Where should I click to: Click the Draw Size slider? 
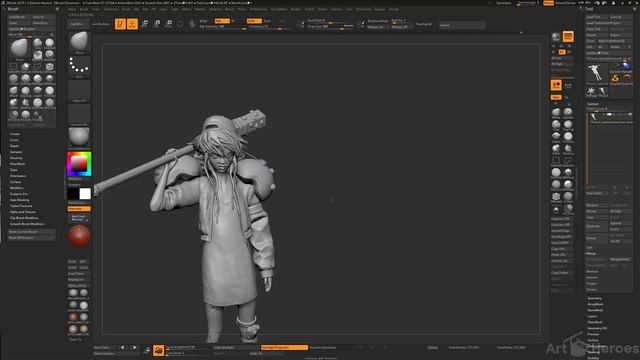330,26
